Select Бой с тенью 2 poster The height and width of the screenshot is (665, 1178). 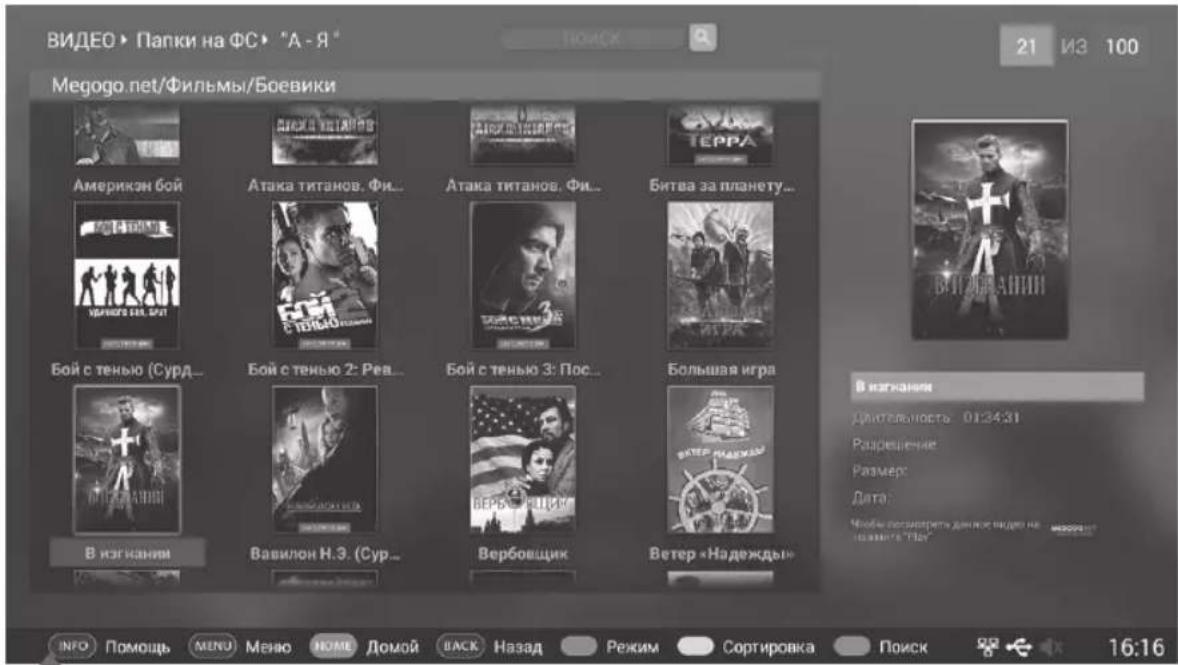pyautogui.click(x=325, y=275)
